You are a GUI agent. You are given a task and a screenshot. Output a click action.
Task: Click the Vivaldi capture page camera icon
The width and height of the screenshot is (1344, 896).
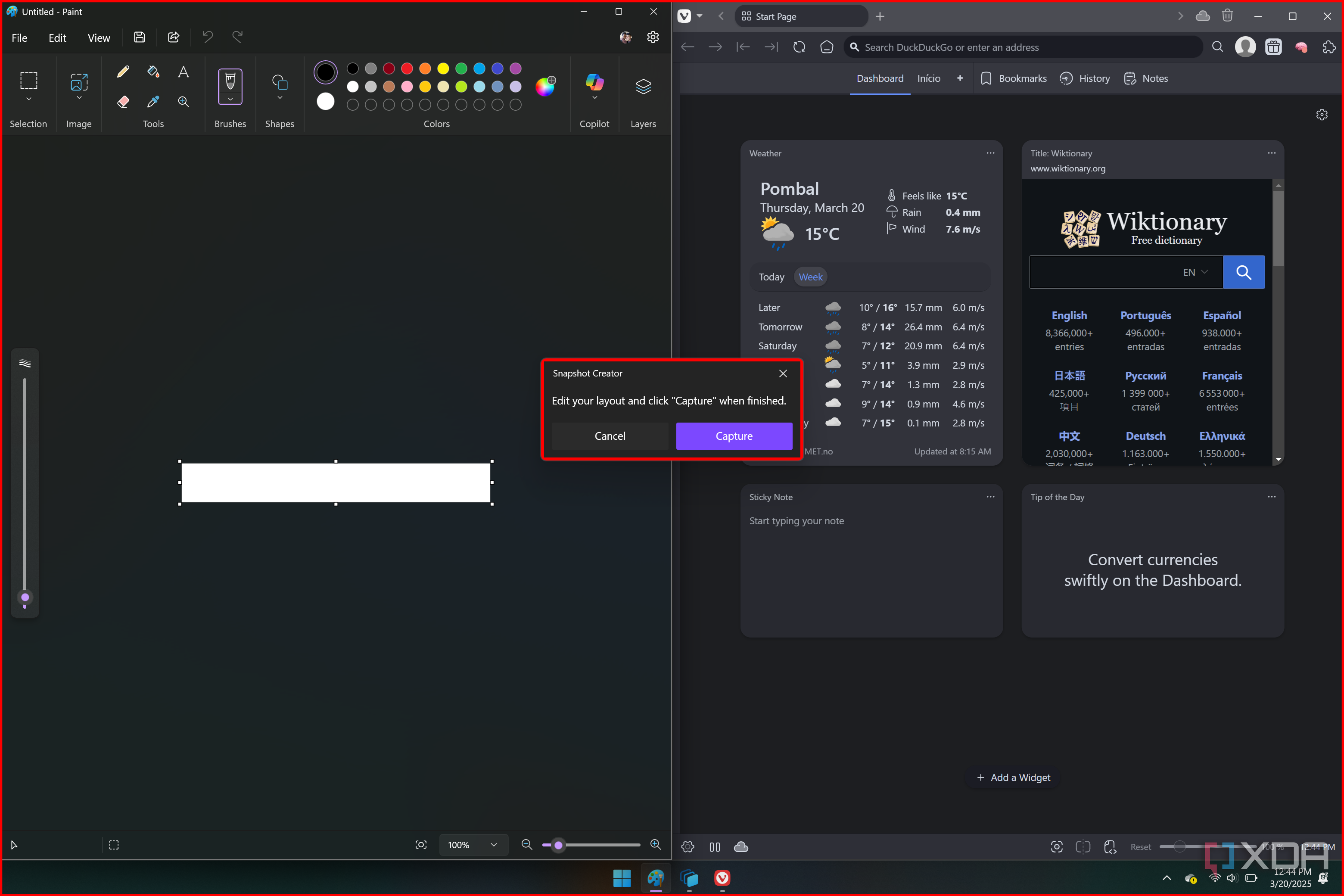pos(1057,847)
